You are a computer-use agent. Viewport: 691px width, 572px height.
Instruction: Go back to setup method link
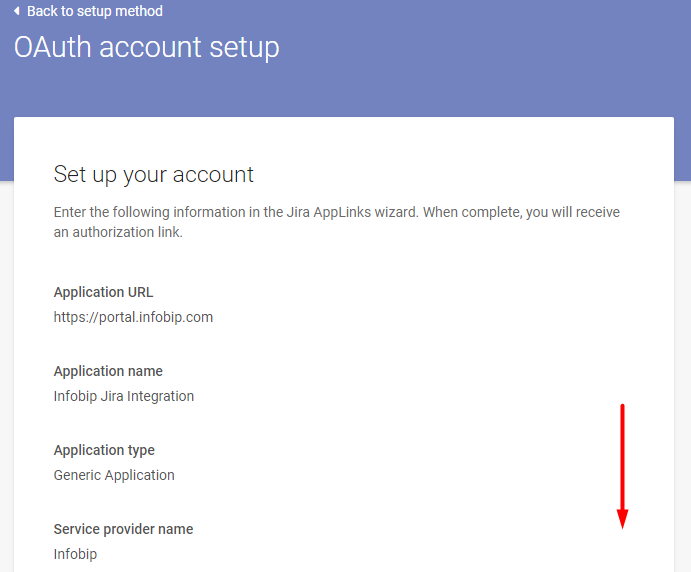pos(95,11)
